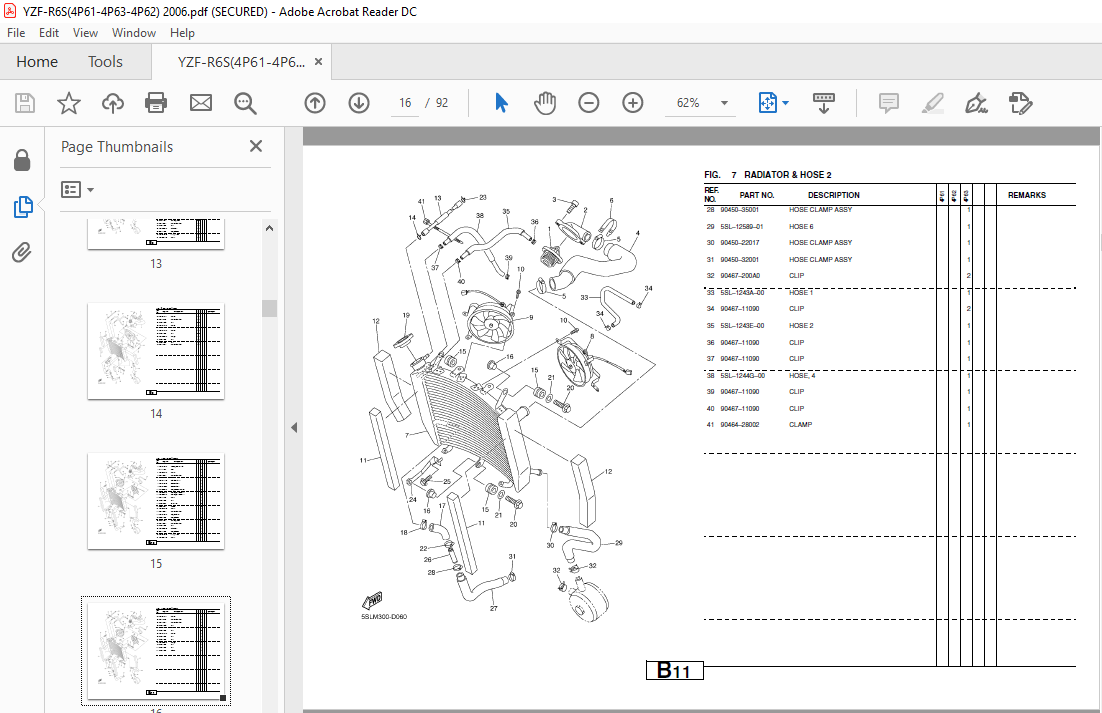
Task: Click 'RADIATOR & HOSE 2' figure title
Action: 787,175
